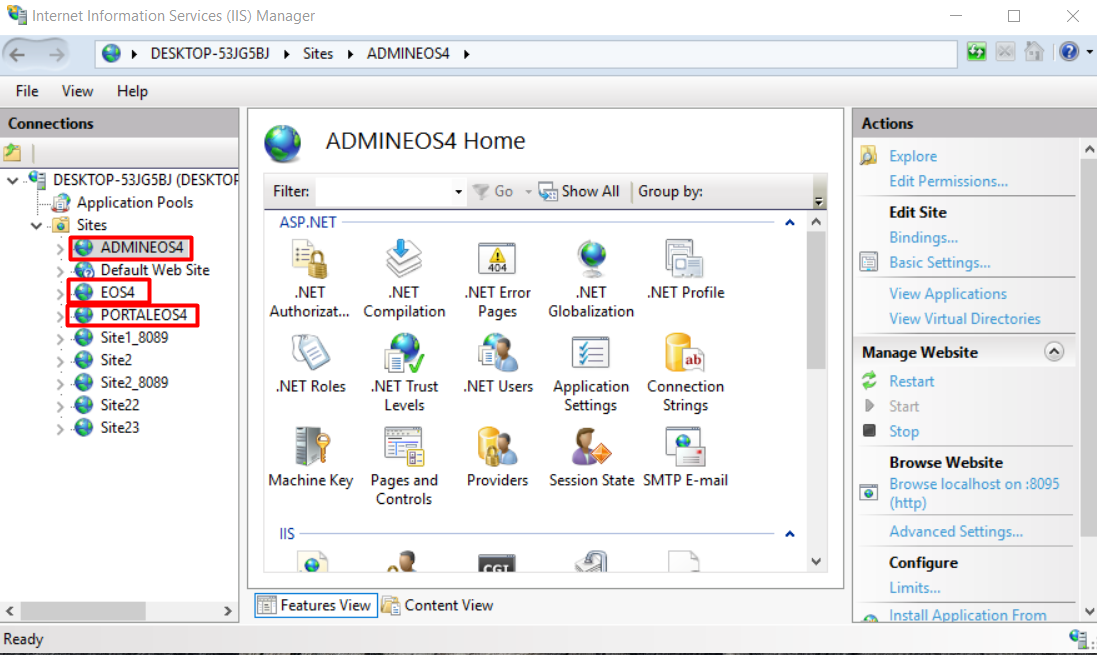Click the Connections horizontal scrollbar thumb

(83, 611)
